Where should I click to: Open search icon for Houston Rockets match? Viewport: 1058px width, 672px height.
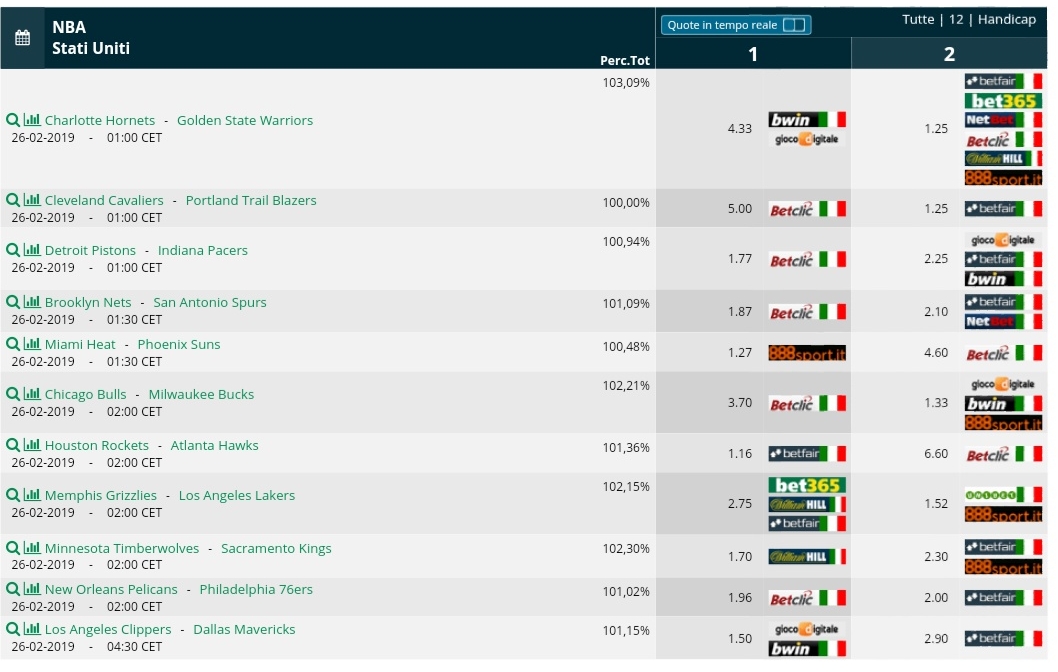pos(13,445)
